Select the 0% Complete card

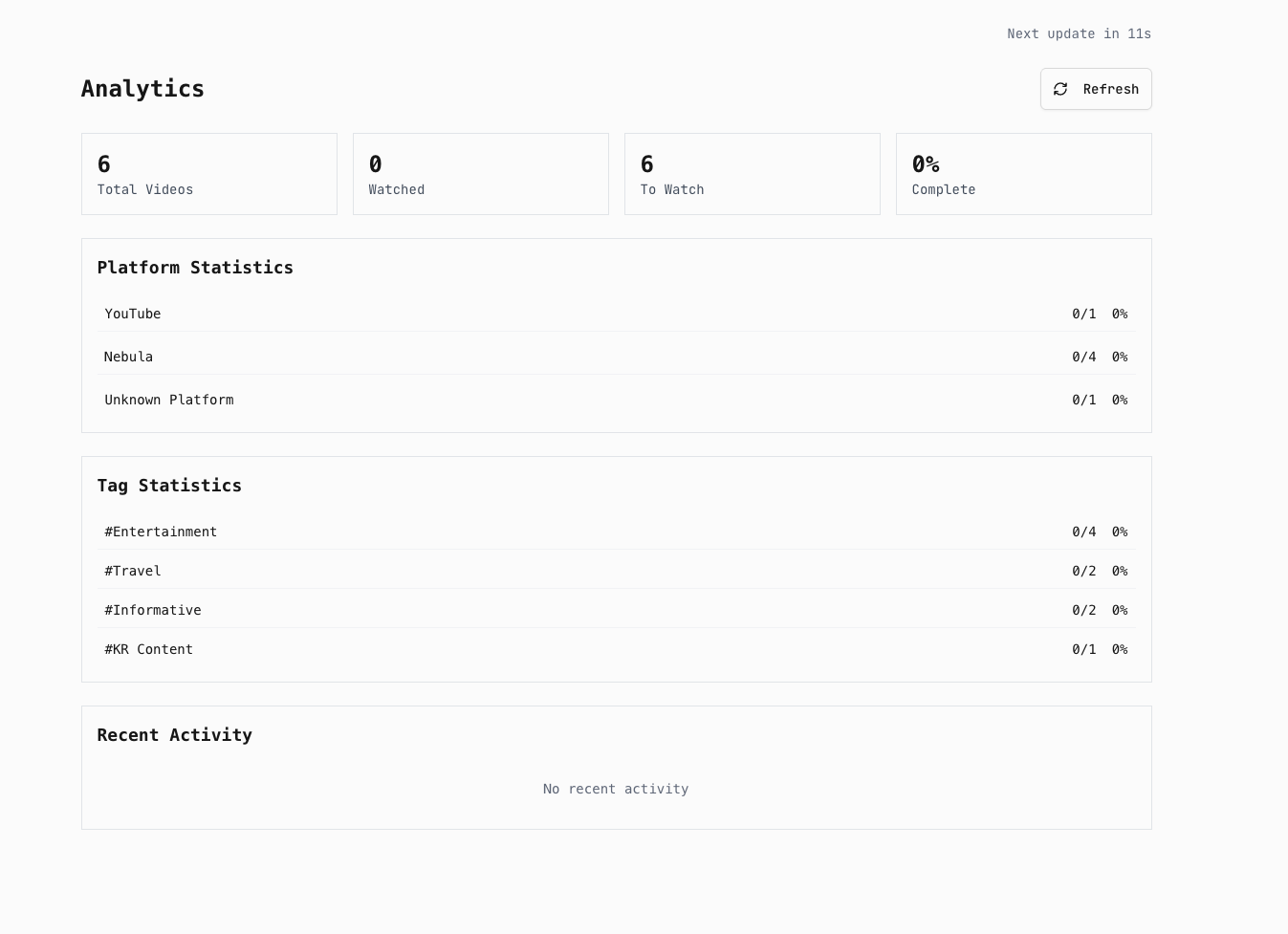coord(1023,174)
